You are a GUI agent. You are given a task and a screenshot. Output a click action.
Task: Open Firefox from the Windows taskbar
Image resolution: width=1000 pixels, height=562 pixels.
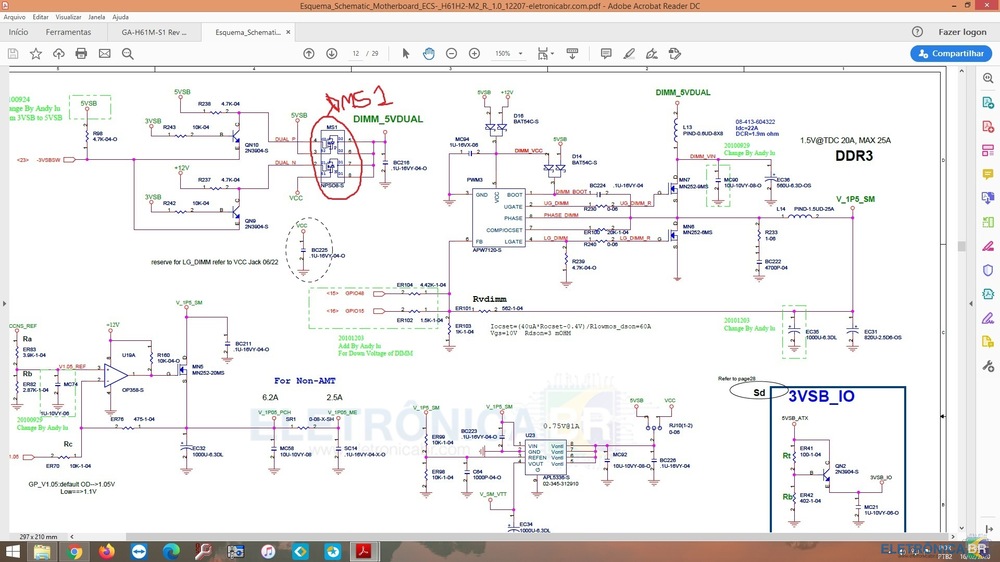click(107, 551)
